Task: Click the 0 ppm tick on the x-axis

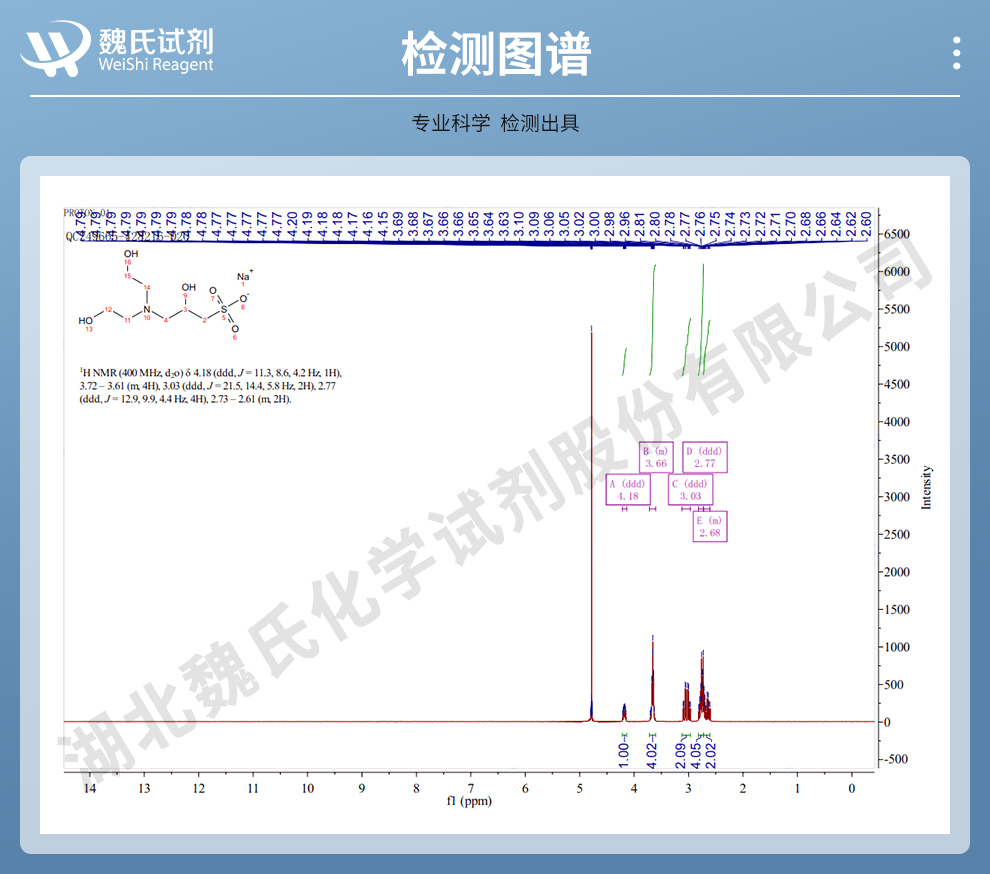Action: pyautogui.click(x=851, y=788)
